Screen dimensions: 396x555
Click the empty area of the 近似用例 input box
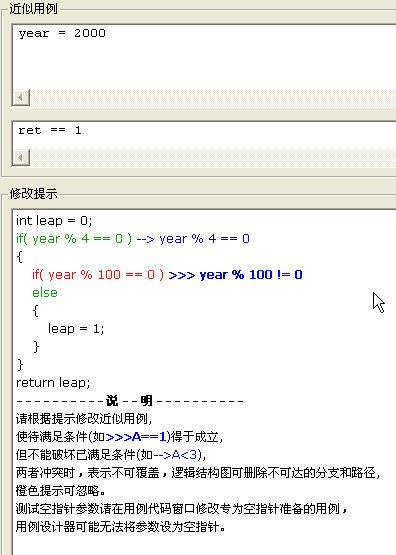212,65
